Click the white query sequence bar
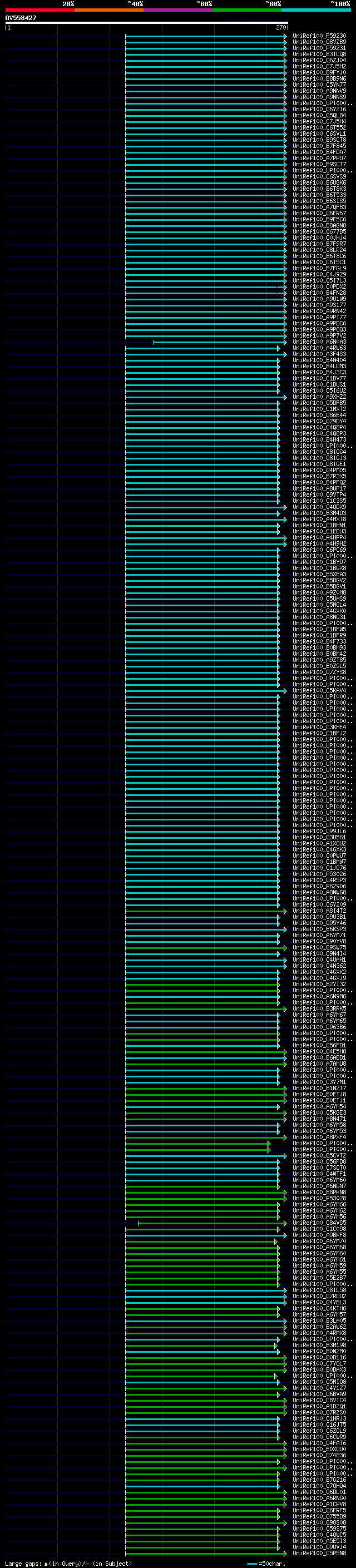This screenshot has width=356, height=1568. click(x=147, y=22)
